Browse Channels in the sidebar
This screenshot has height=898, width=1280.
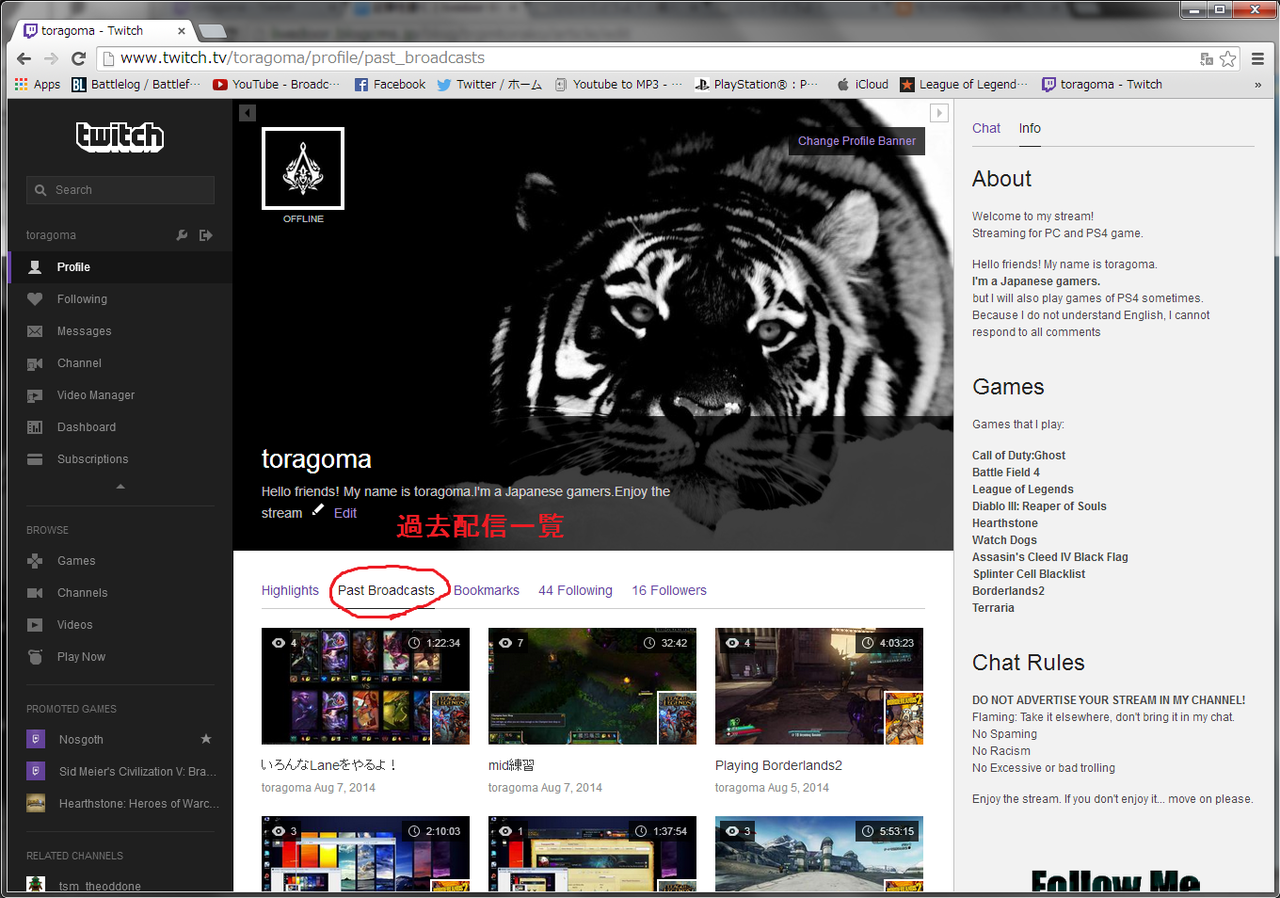click(x=120, y=593)
